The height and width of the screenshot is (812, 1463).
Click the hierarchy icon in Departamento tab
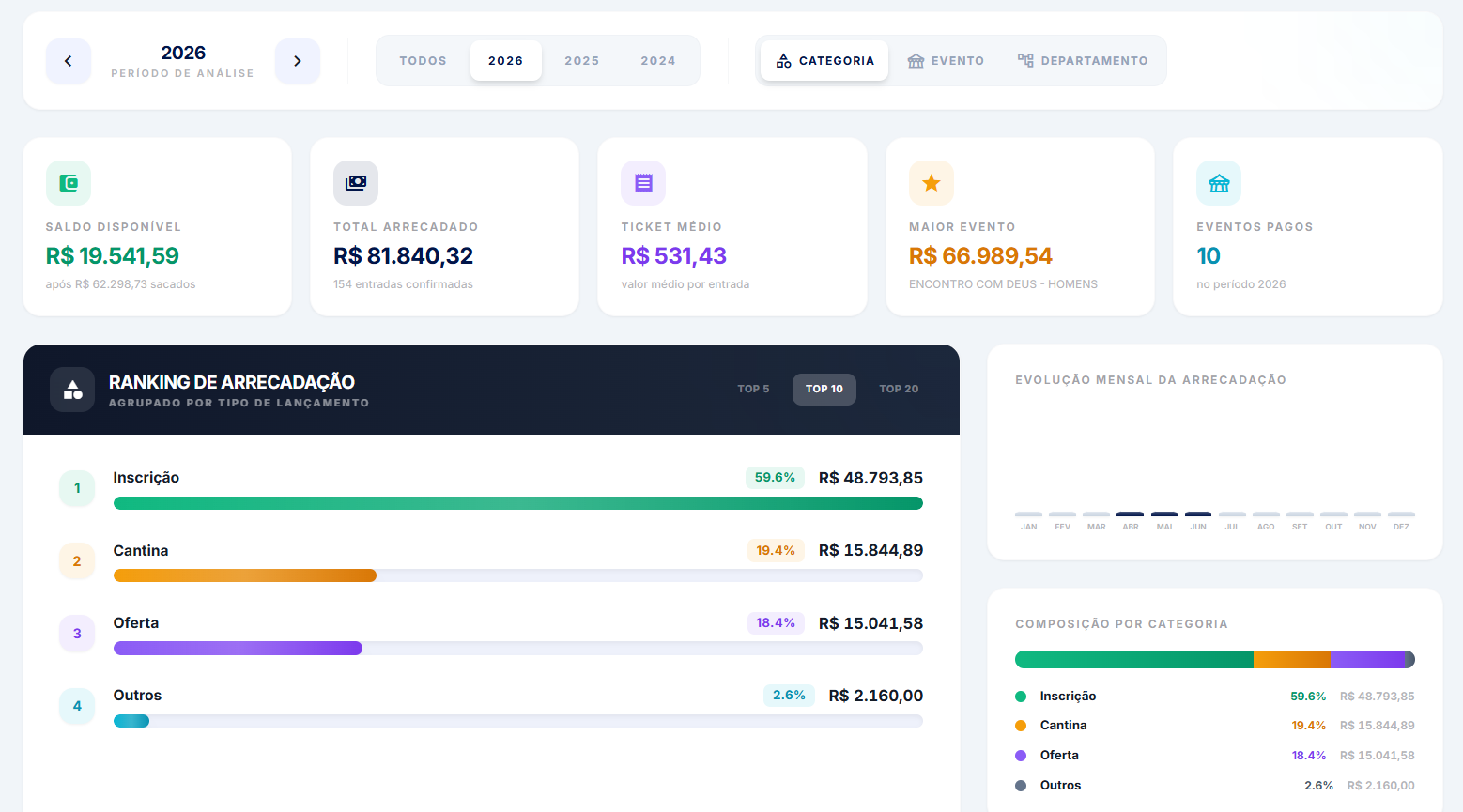pos(1025,60)
